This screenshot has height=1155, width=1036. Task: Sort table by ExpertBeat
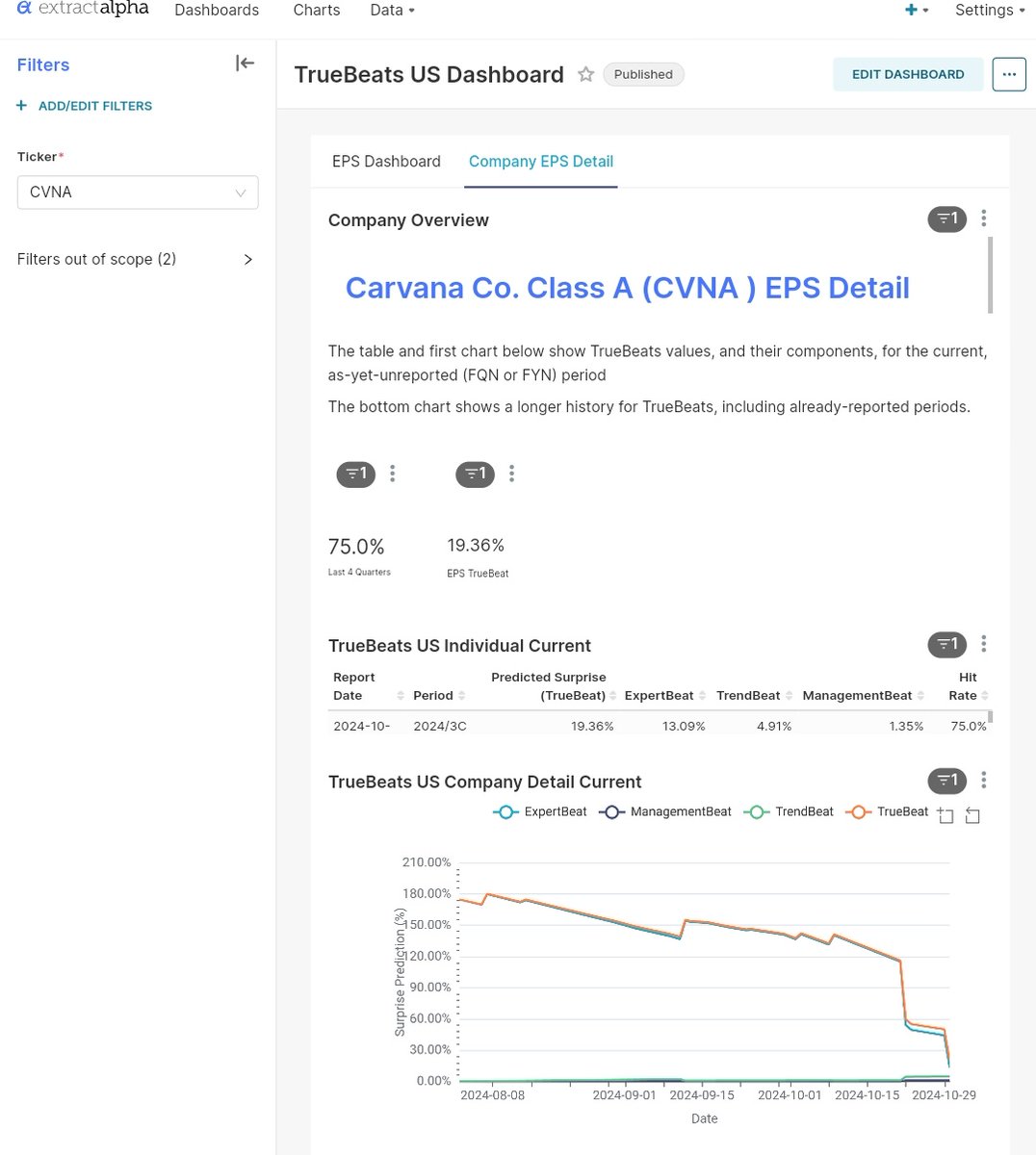(x=665, y=695)
